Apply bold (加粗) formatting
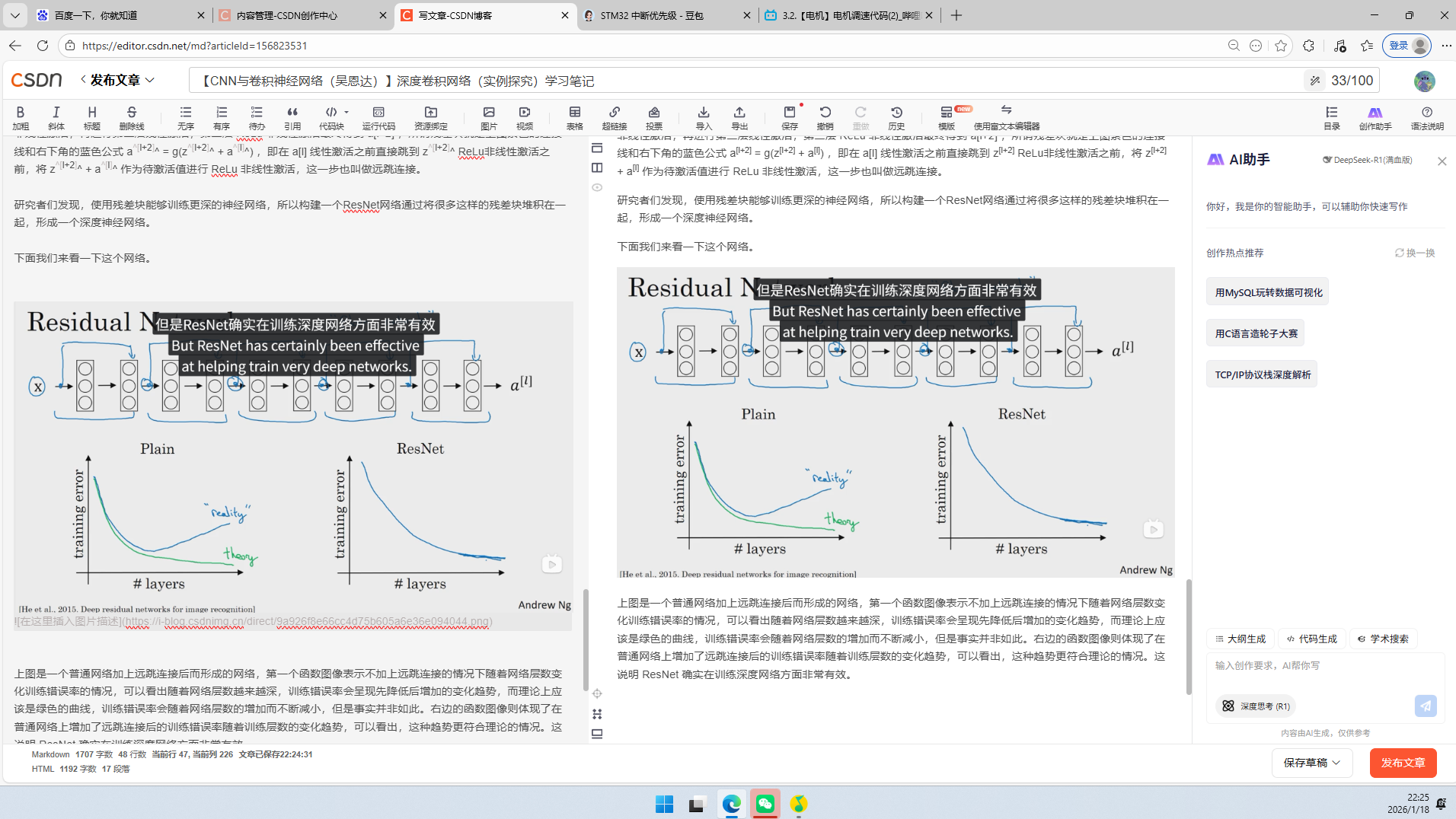Image resolution: width=1456 pixels, height=819 pixels. (x=21, y=117)
